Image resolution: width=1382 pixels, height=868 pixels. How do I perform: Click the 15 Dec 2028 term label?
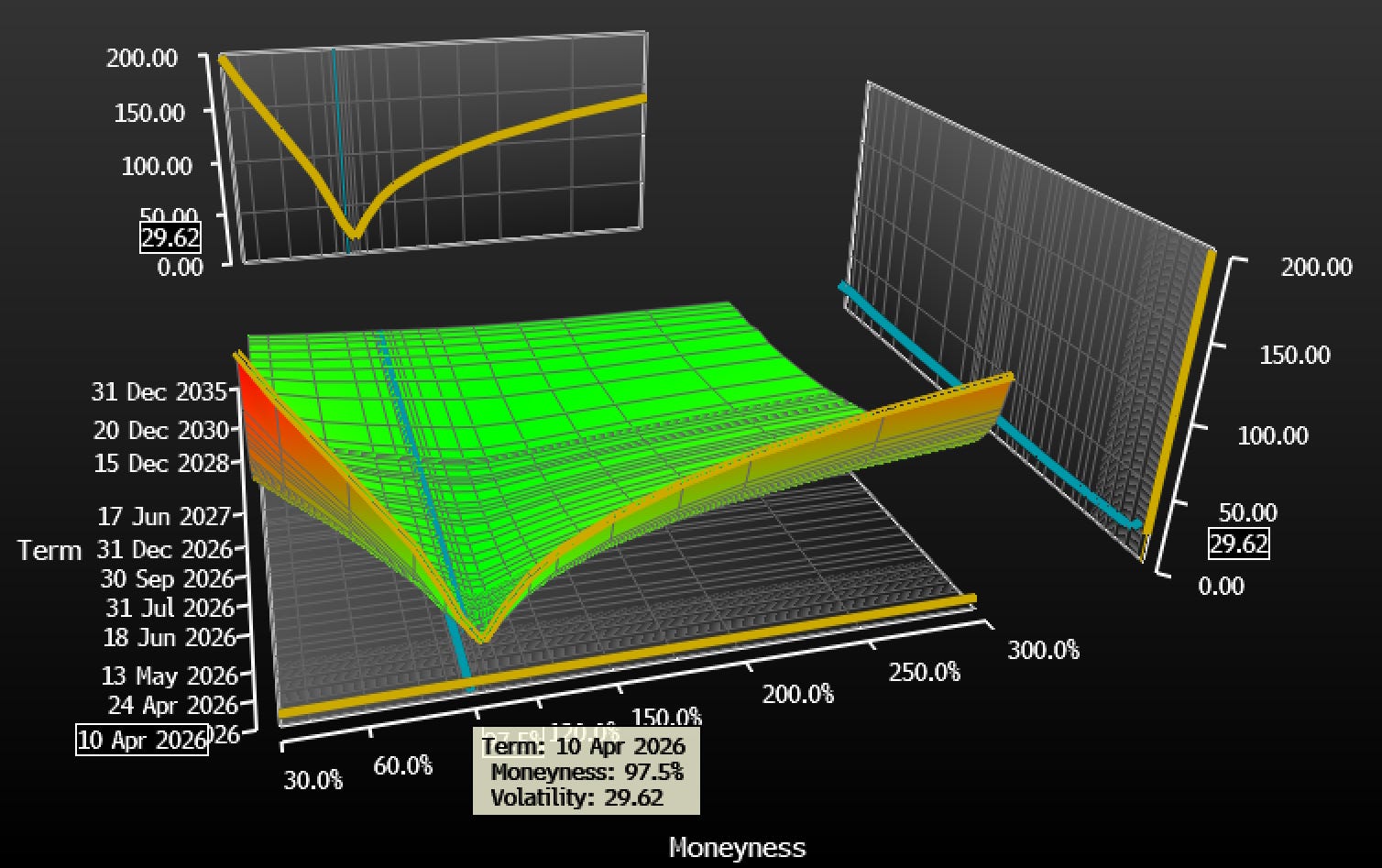pos(161,464)
